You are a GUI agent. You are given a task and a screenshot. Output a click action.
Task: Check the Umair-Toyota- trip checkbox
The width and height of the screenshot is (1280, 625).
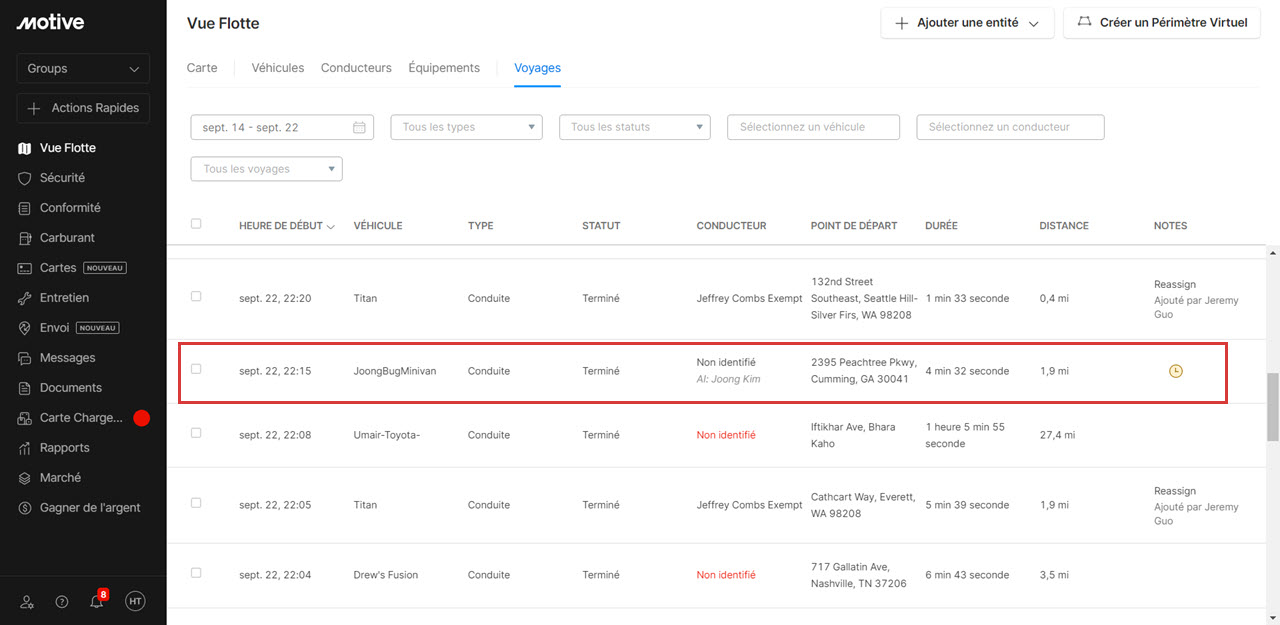pyautogui.click(x=196, y=433)
